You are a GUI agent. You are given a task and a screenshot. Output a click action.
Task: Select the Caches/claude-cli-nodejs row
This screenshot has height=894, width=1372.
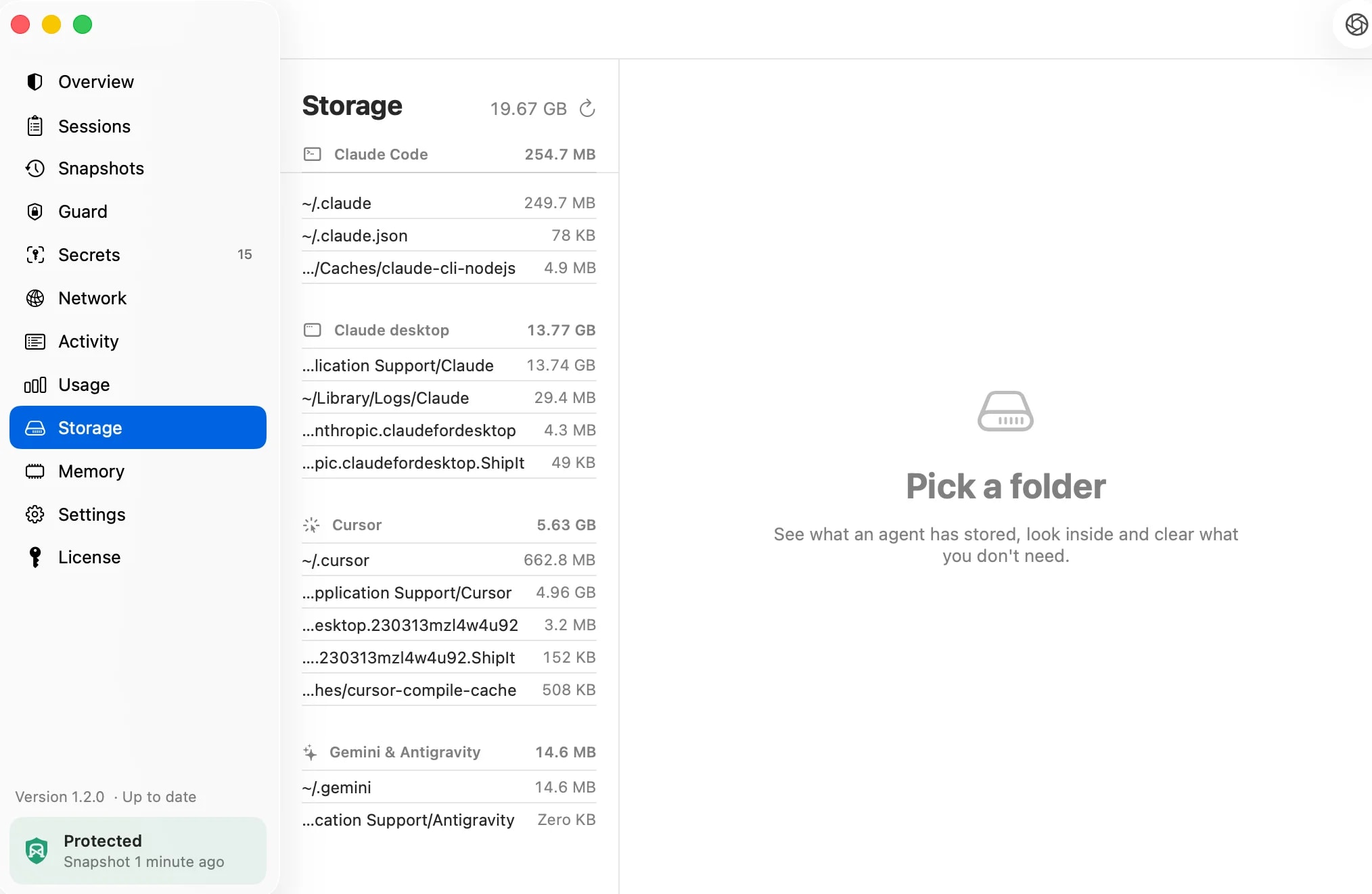click(x=449, y=268)
